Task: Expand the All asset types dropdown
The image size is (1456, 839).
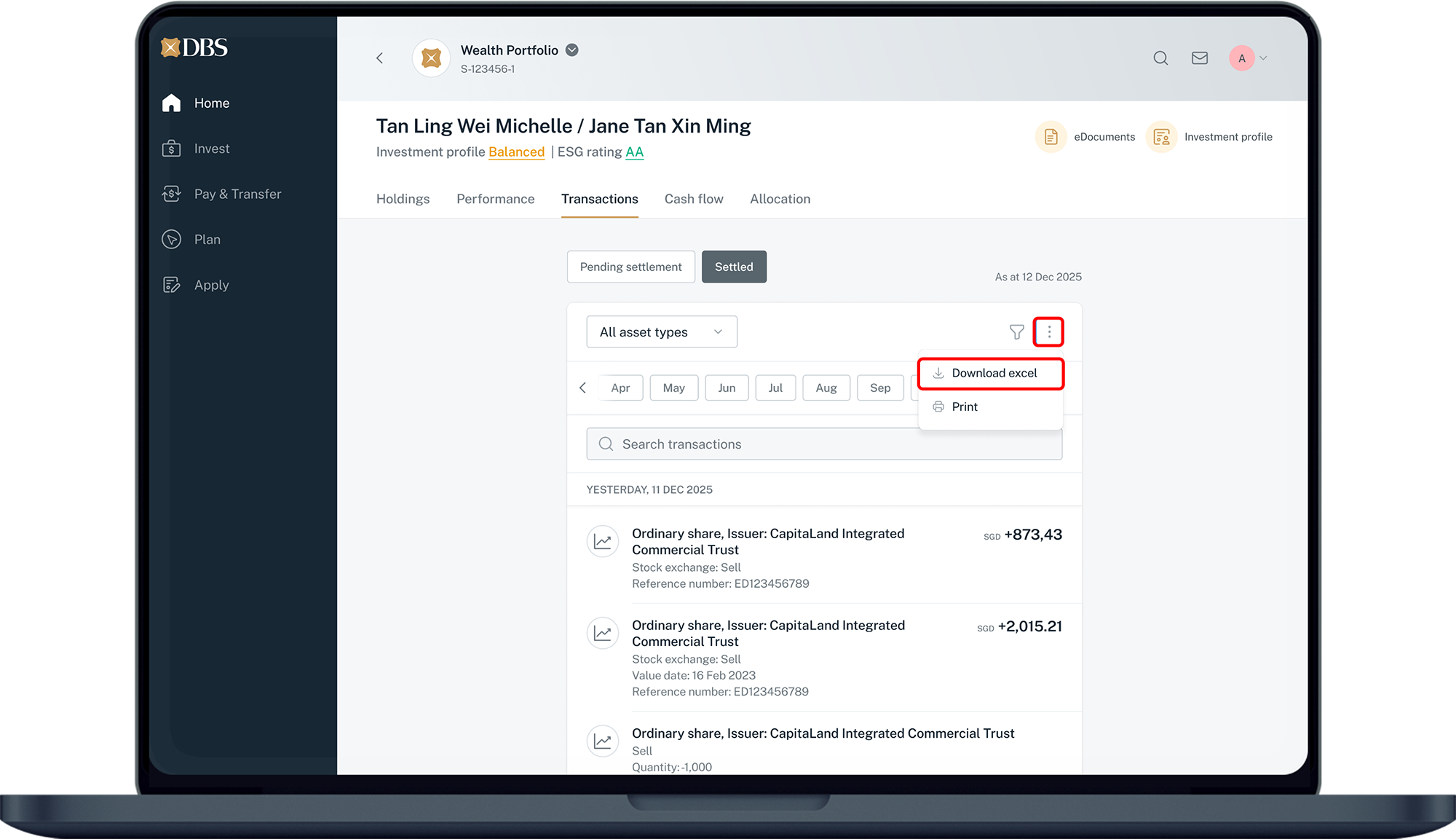Action: (661, 332)
